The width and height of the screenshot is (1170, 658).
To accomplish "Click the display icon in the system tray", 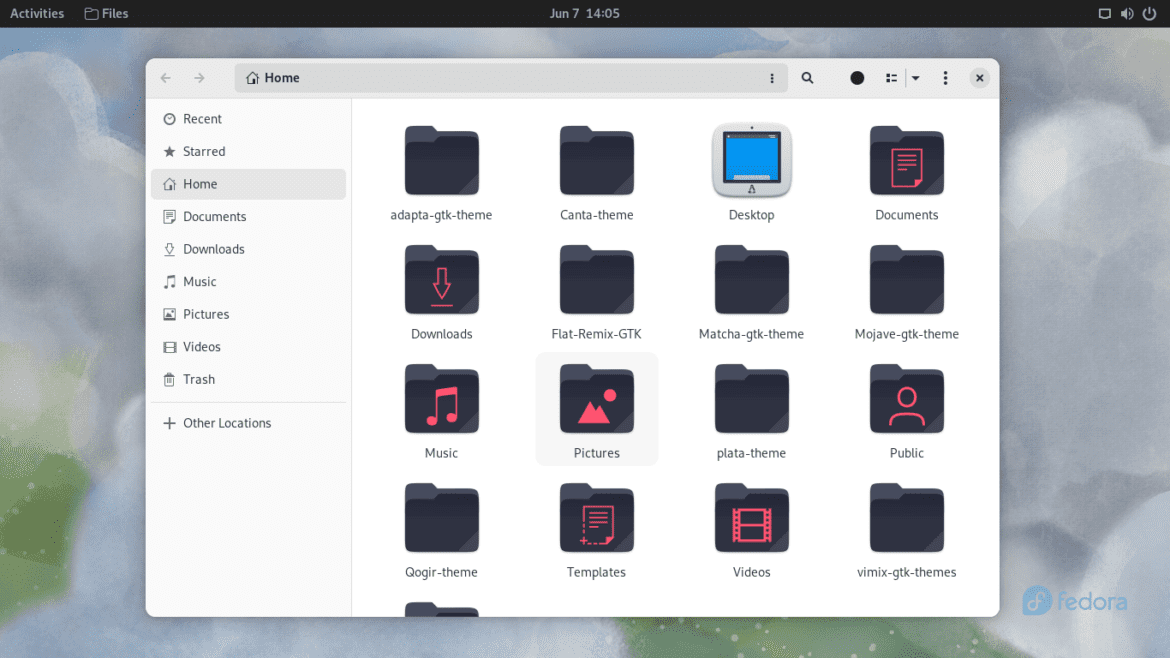I will [x=1103, y=13].
